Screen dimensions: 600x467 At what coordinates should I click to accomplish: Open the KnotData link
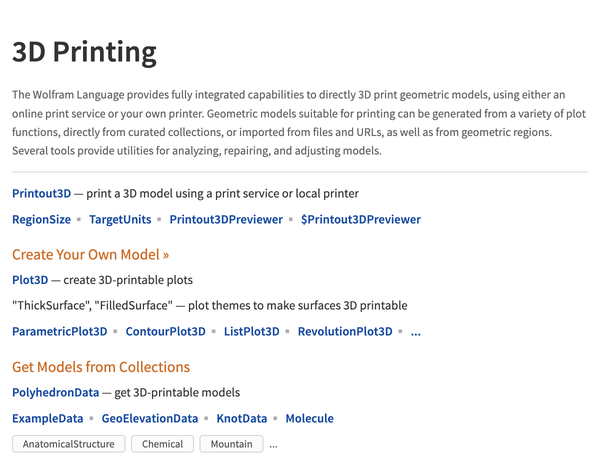242,418
